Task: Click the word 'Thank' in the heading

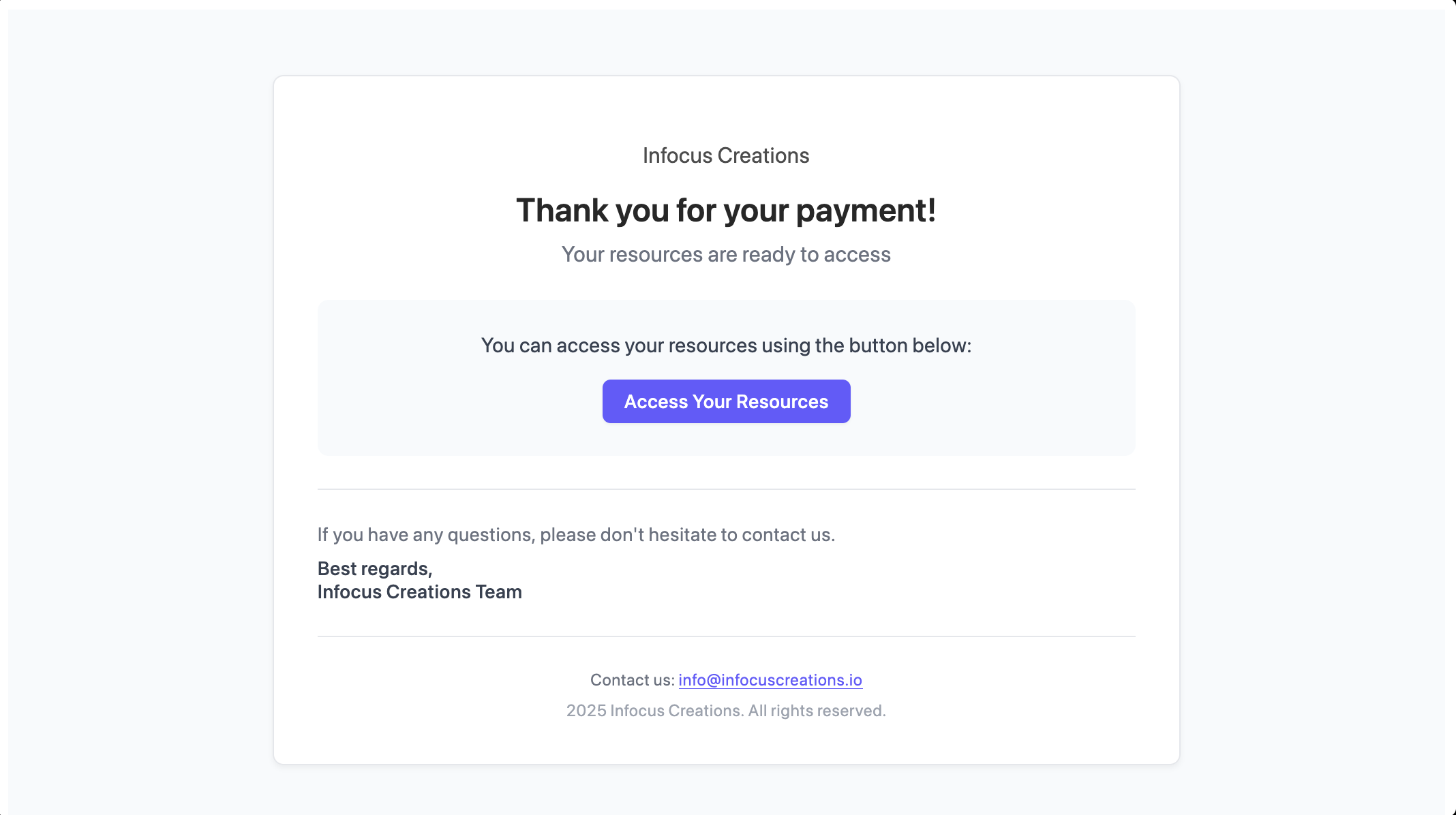Action: coord(562,211)
